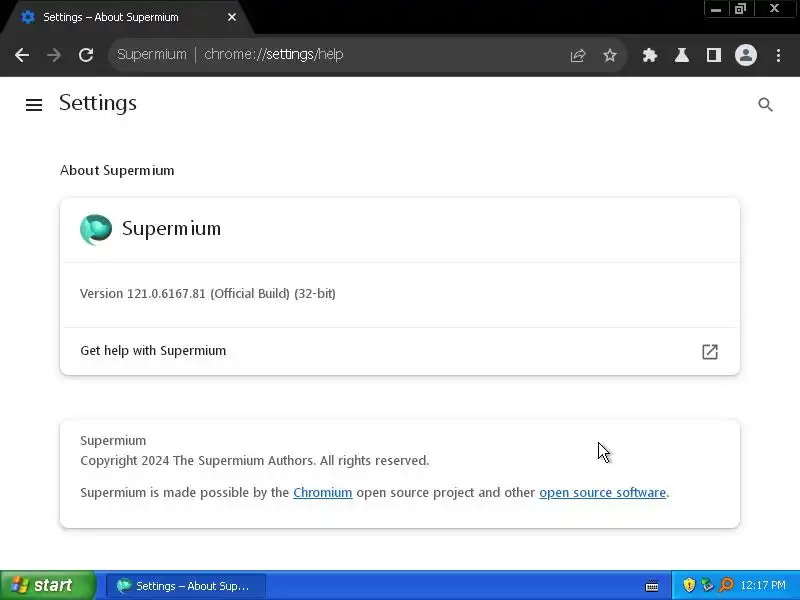Image resolution: width=800 pixels, height=600 pixels.
Task: Open the Experiments flask icon
Action: [682, 55]
